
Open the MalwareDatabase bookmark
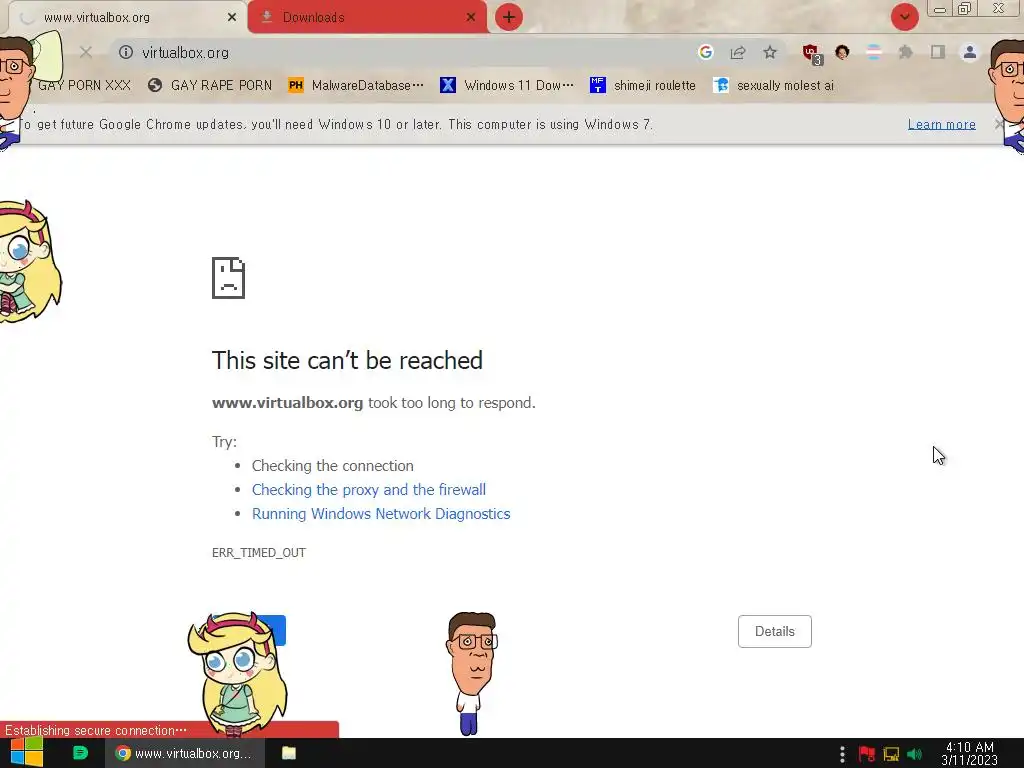[x=357, y=86]
